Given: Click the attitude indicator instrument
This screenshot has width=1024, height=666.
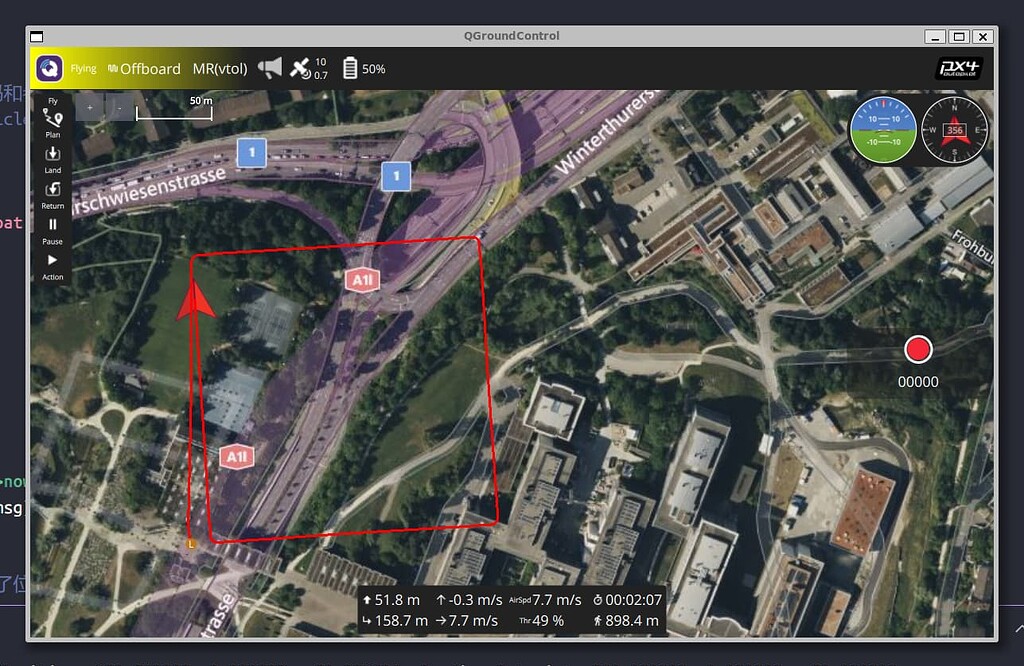Looking at the screenshot, I should [886, 130].
